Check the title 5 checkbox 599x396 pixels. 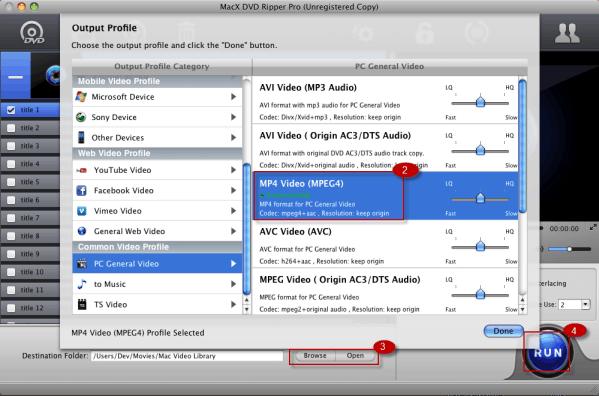[11, 182]
